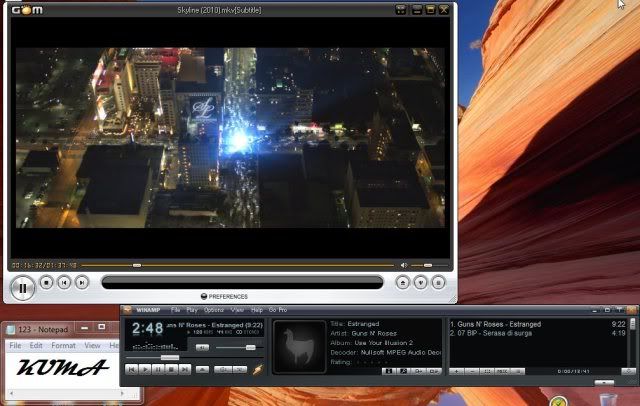This screenshot has height=406, width=640.
Task: Adjust GOM volume slider
Action: click(428, 265)
